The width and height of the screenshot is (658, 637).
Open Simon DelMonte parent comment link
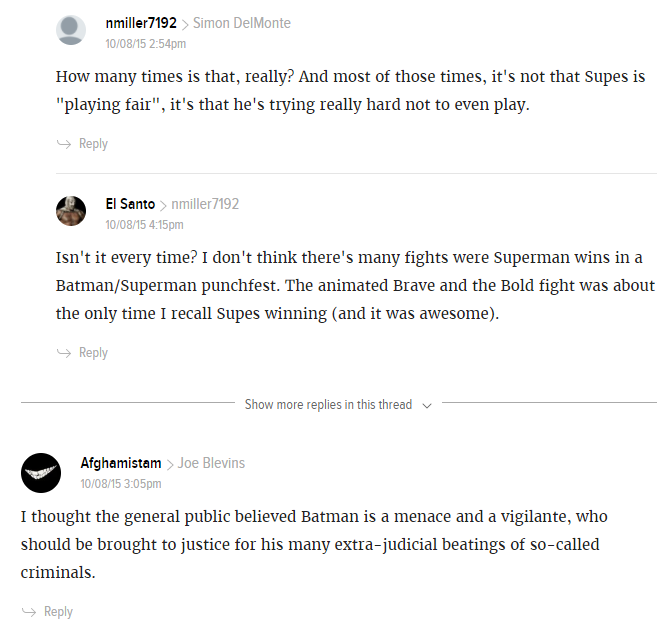[x=242, y=23]
